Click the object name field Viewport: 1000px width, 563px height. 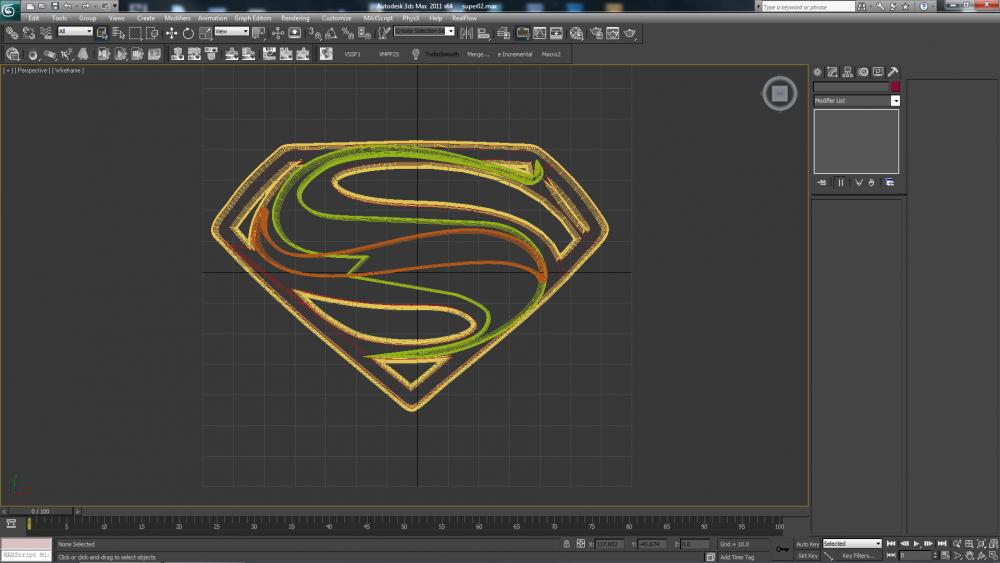pyautogui.click(x=851, y=87)
